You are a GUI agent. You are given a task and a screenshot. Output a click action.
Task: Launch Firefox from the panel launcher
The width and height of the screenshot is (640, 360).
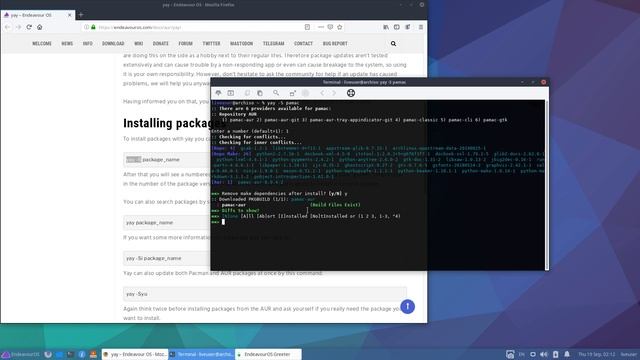(48, 354)
